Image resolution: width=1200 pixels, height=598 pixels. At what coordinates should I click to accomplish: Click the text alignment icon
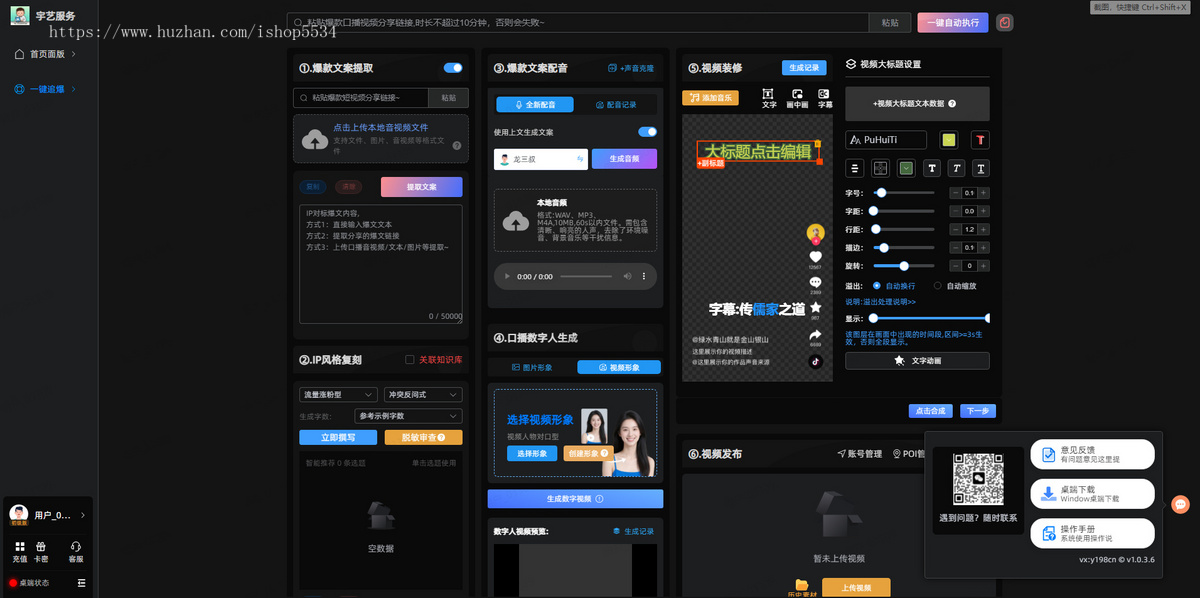tap(855, 168)
